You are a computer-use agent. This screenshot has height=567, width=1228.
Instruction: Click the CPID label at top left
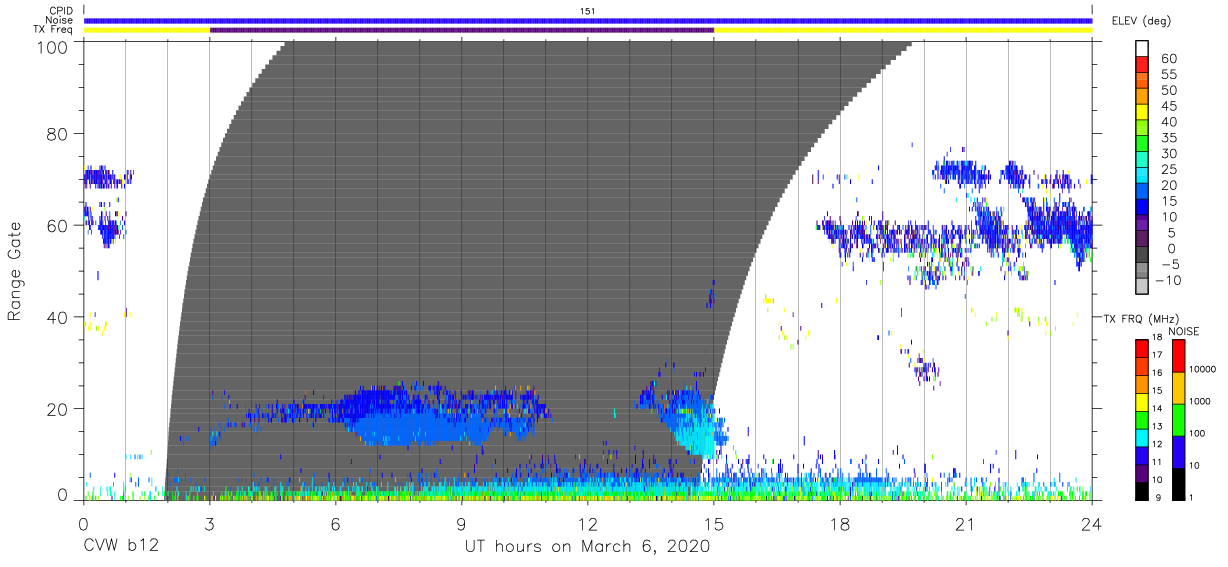pos(60,10)
